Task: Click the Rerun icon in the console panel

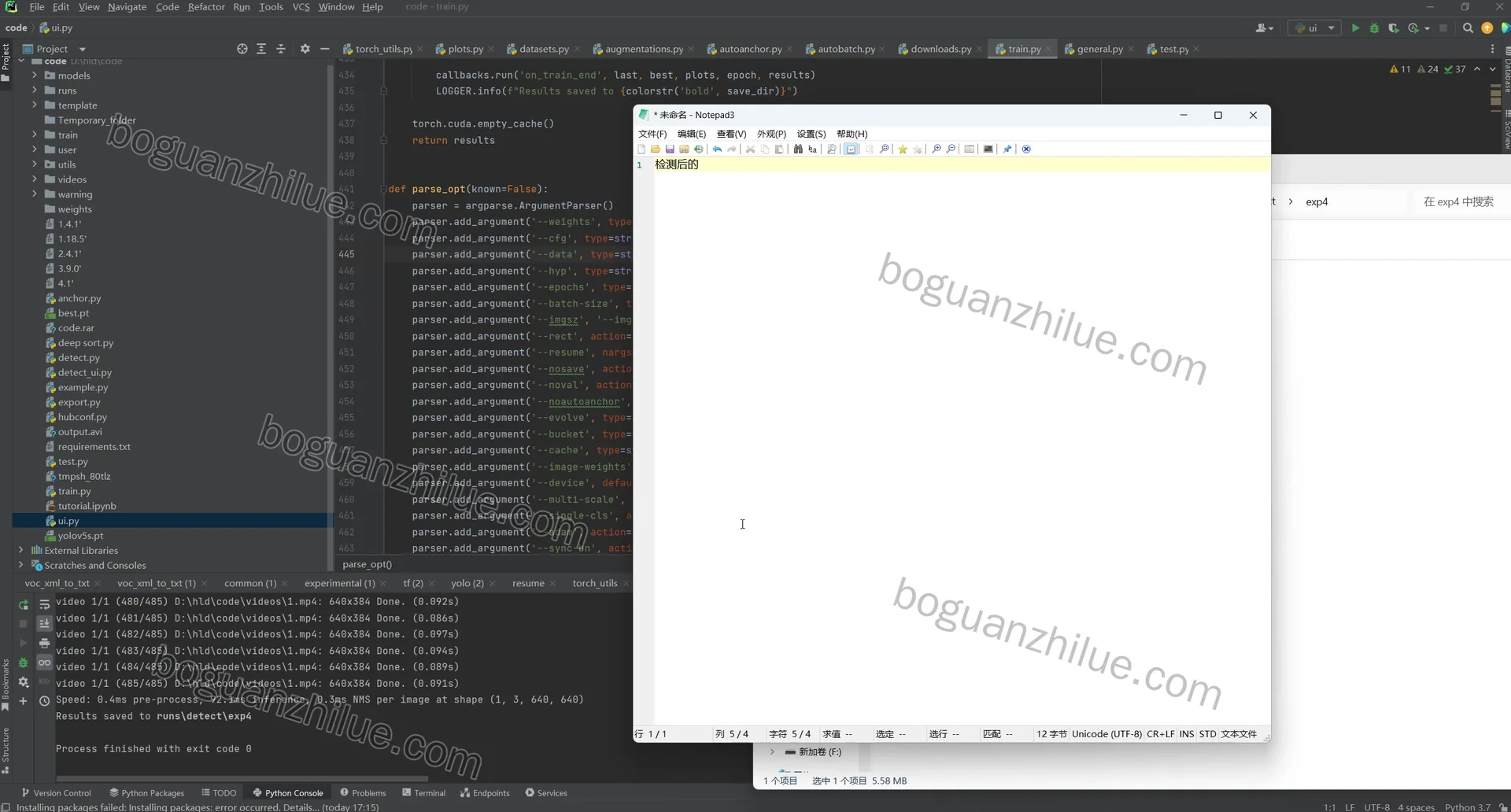Action: coord(24,604)
